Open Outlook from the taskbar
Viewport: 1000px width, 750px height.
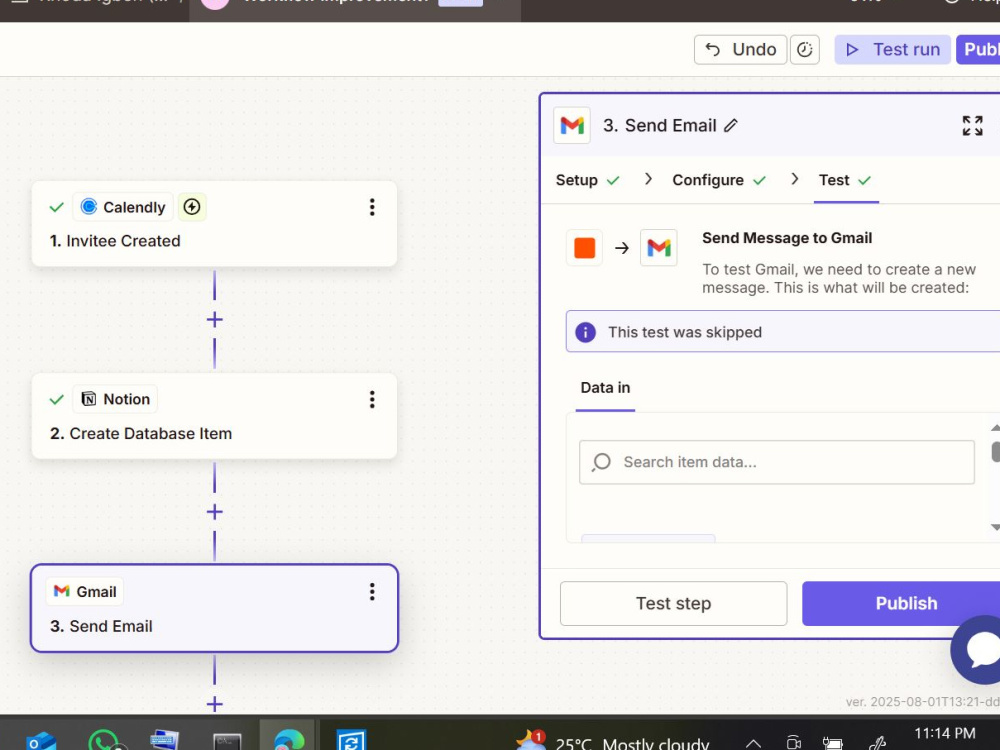pyautogui.click(x=41, y=742)
